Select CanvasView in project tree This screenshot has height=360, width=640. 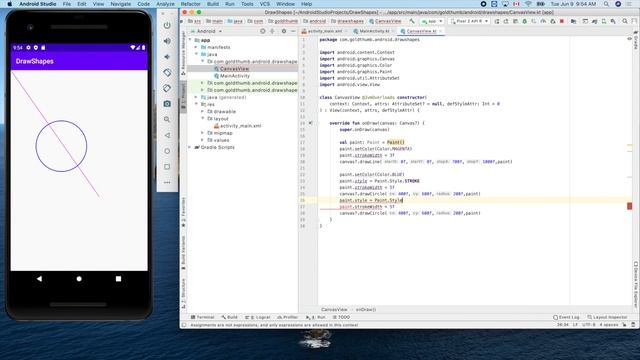(x=234, y=69)
